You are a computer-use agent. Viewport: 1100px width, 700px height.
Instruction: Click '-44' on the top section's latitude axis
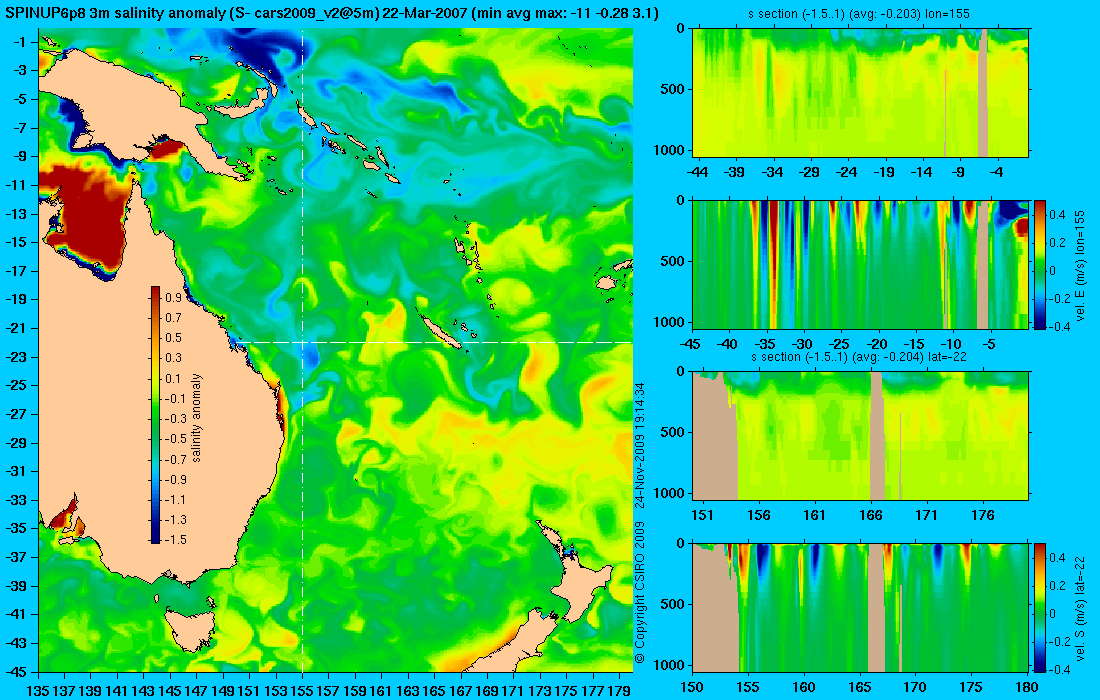click(x=697, y=172)
